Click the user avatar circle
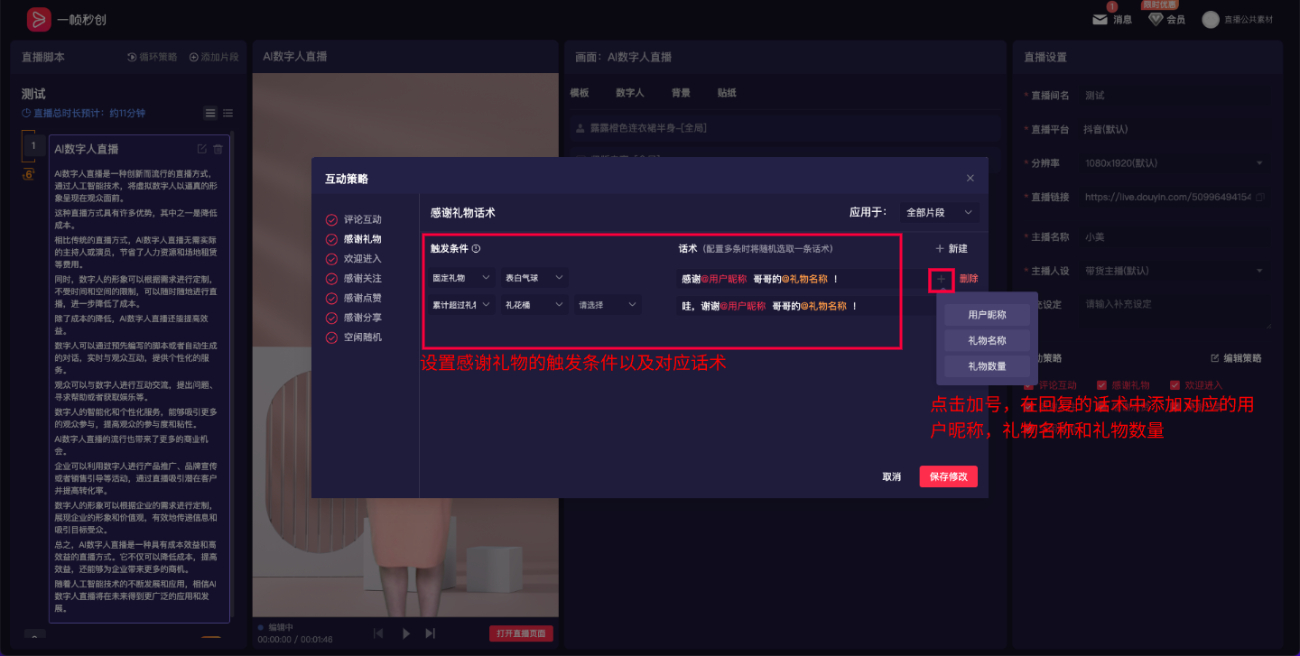This screenshot has height=656, width=1300. 1210,19
